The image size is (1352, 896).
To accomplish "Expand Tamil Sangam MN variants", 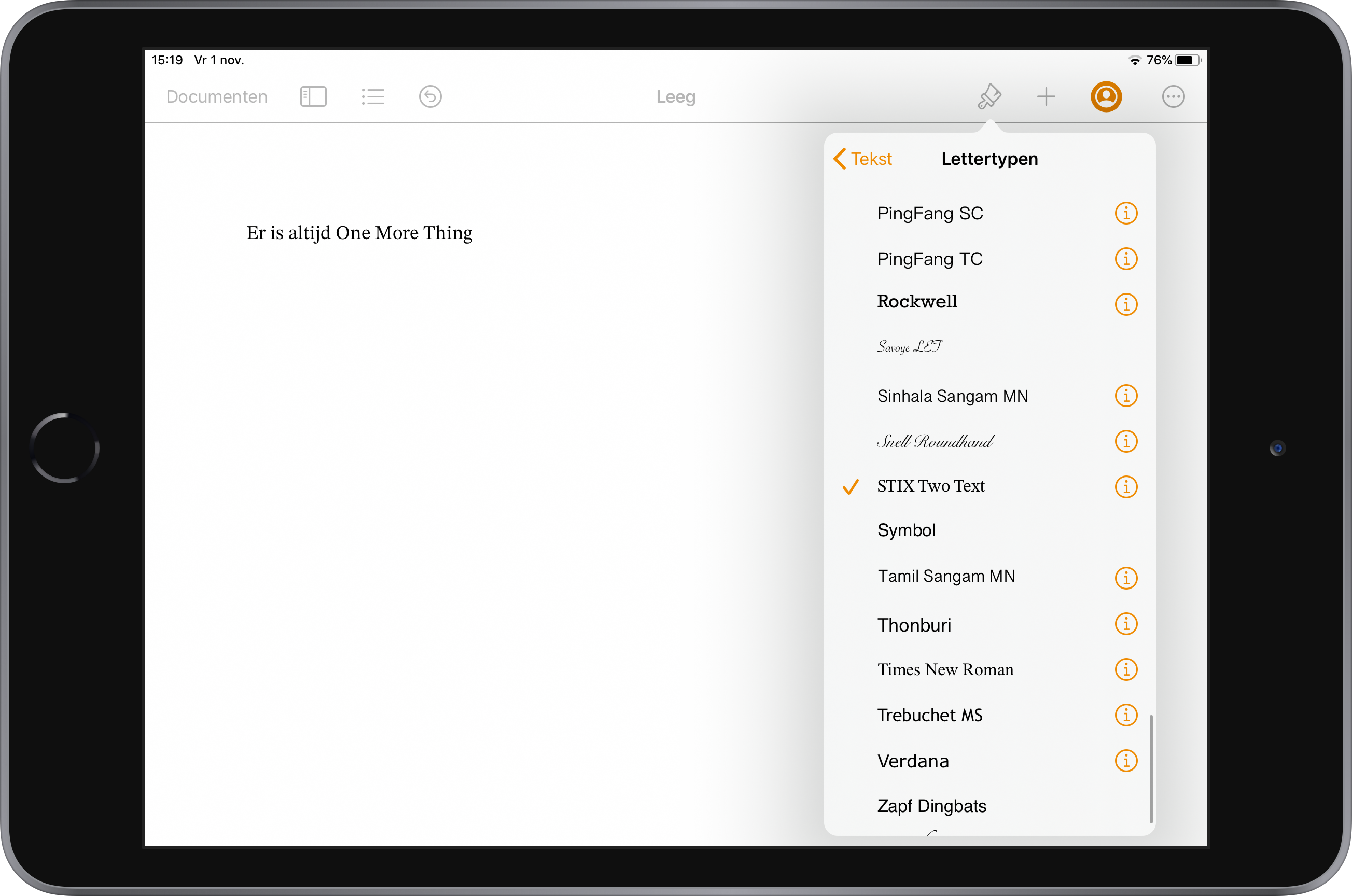I will pos(1126,578).
